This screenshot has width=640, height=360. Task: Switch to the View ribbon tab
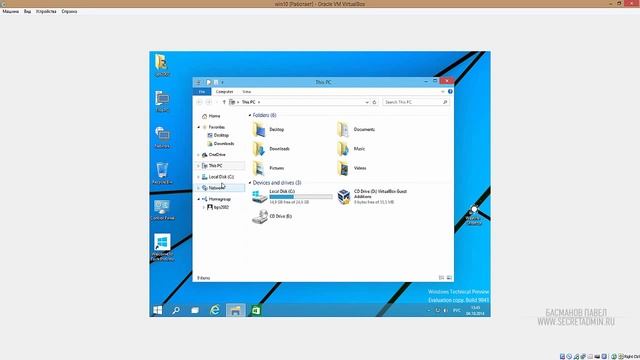[x=247, y=92]
